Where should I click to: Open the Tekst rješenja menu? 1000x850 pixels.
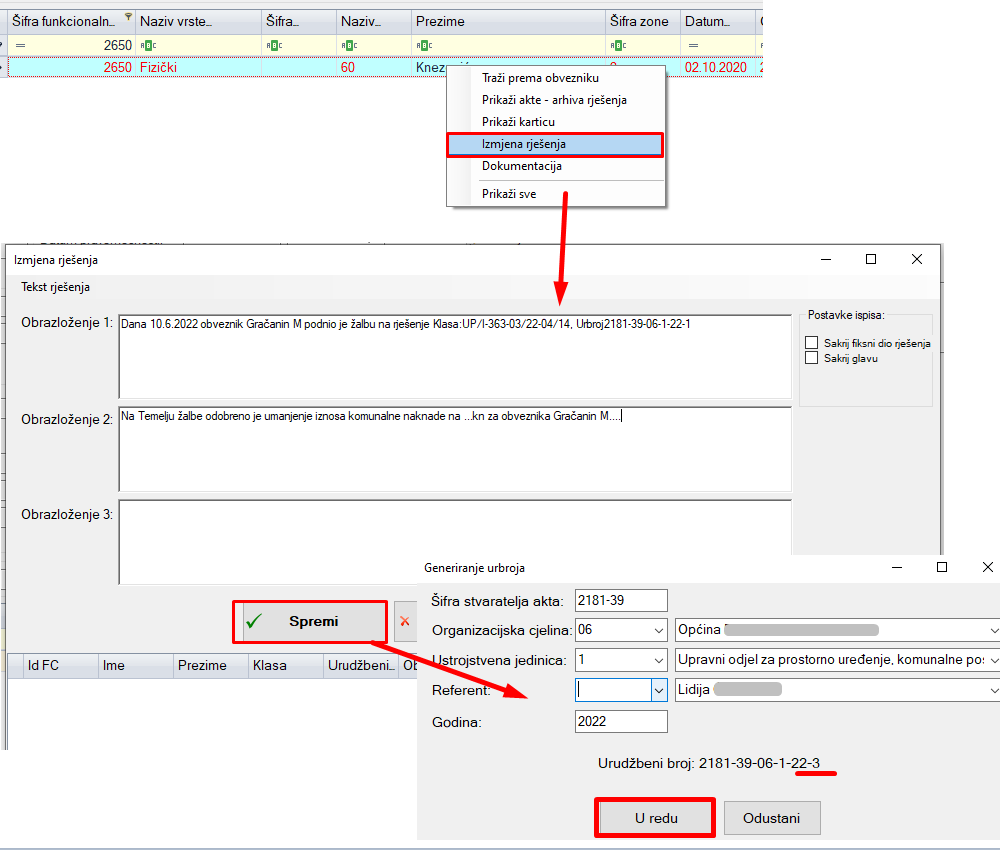tap(55, 287)
